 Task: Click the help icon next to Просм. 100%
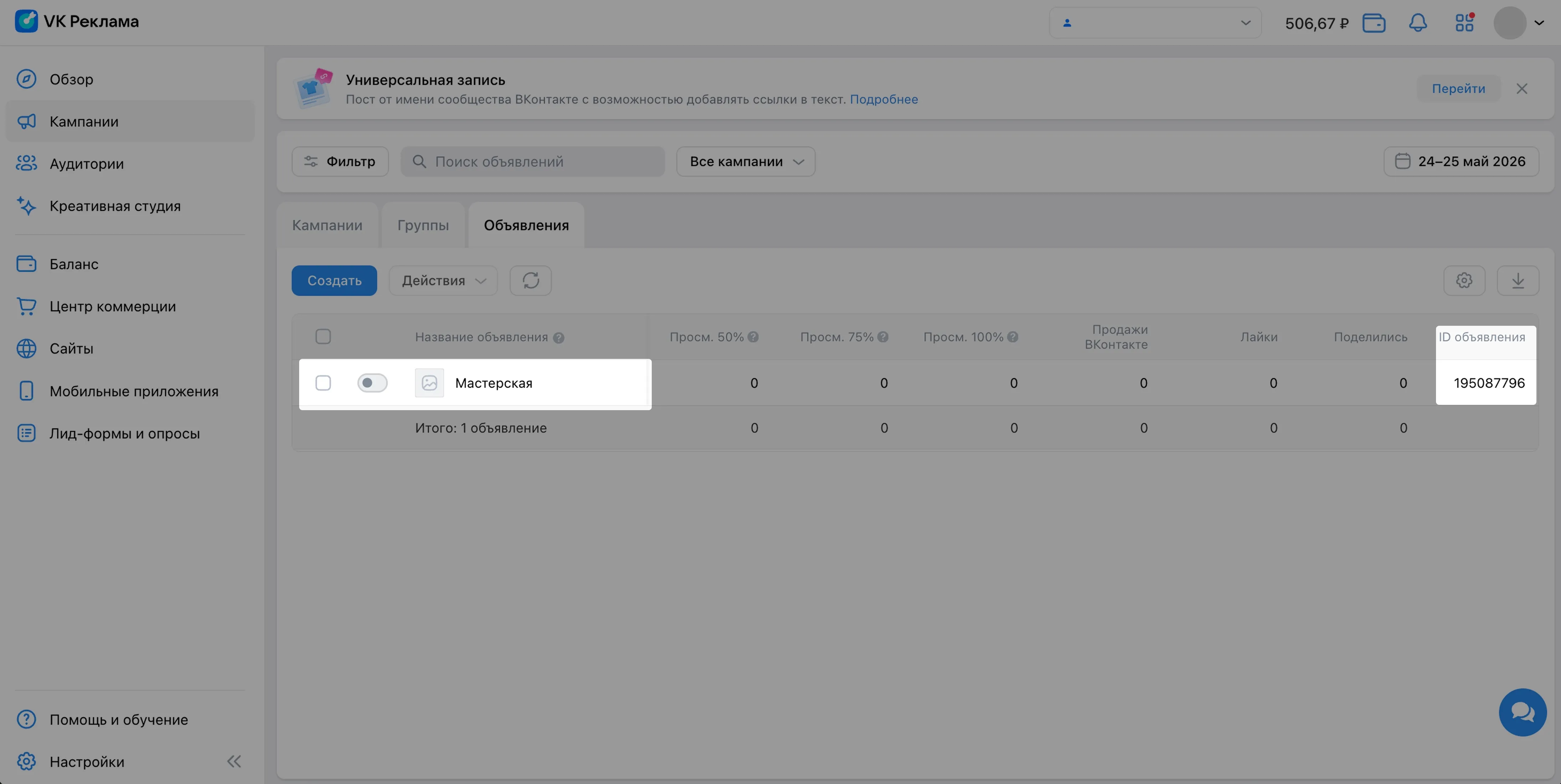(x=1012, y=337)
